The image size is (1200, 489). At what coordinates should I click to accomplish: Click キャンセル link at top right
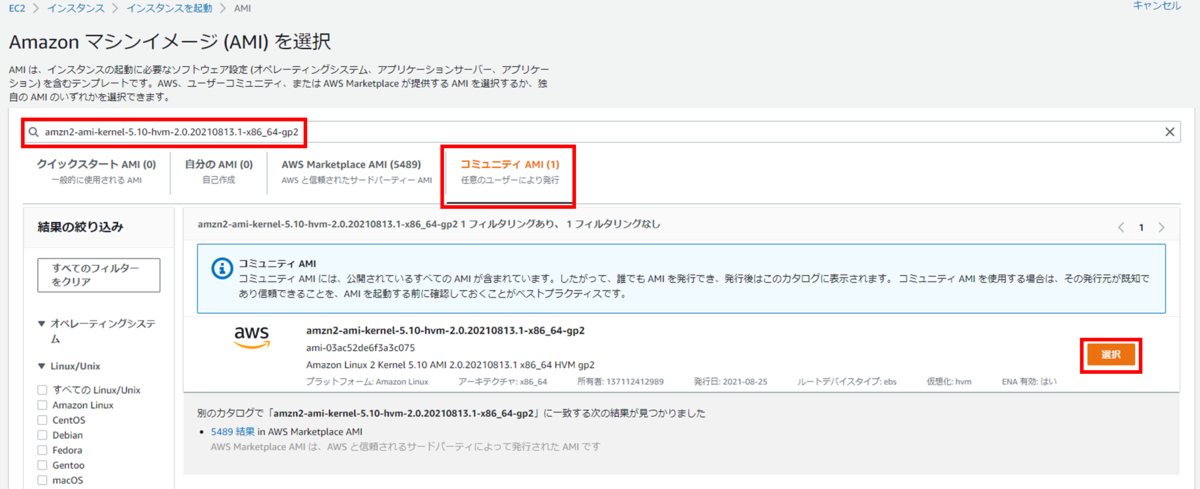1156,6
